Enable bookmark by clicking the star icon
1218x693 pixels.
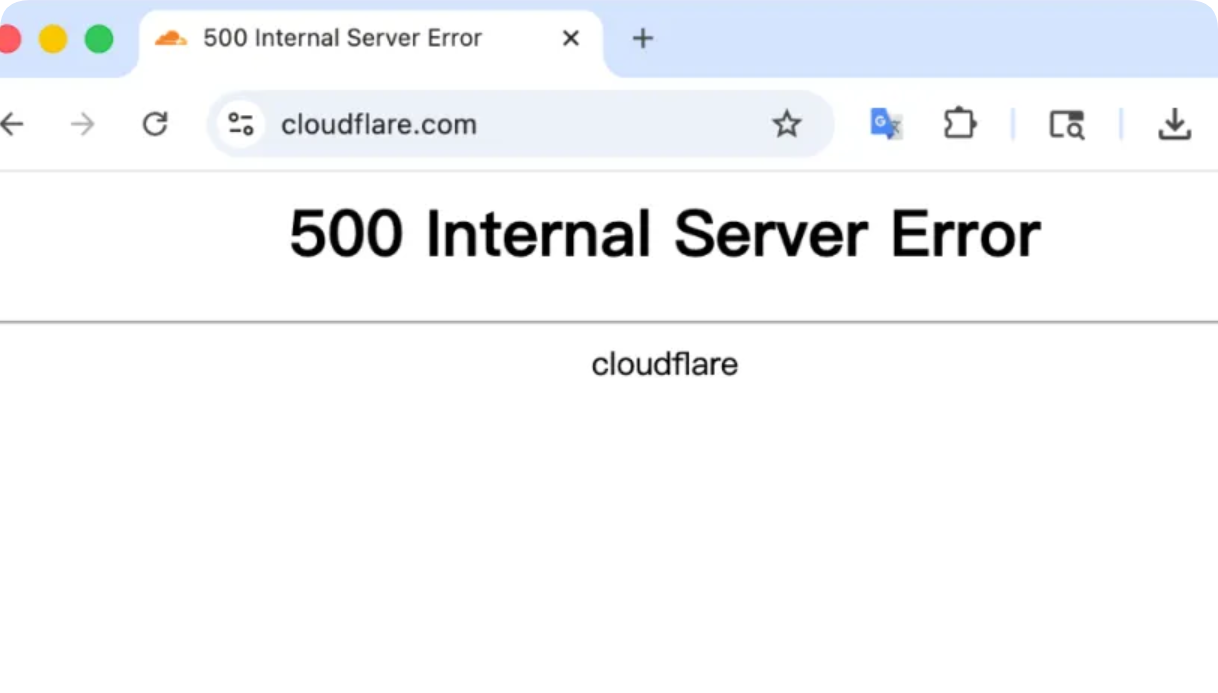[787, 124]
